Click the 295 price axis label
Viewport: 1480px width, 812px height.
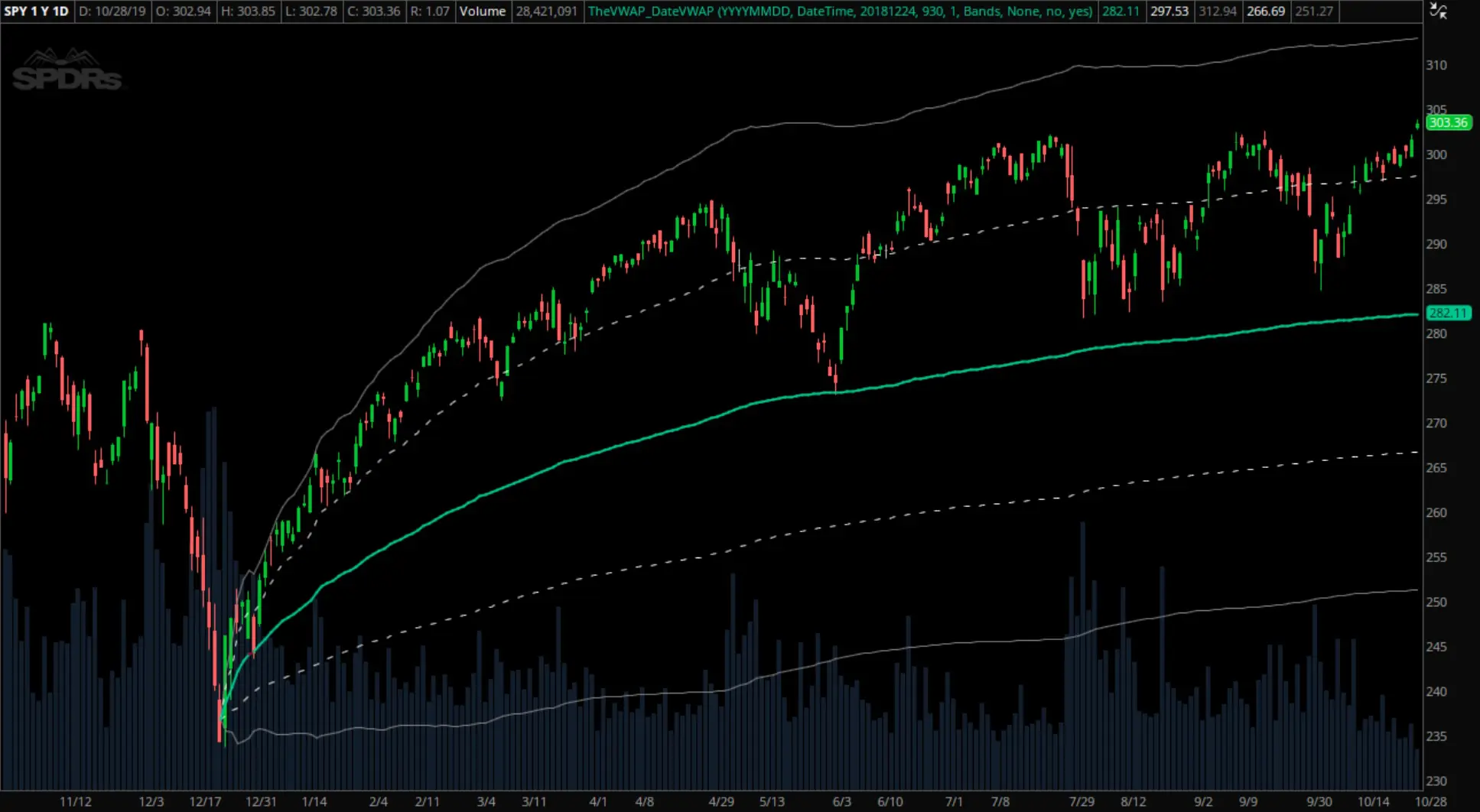(1436, 200)
